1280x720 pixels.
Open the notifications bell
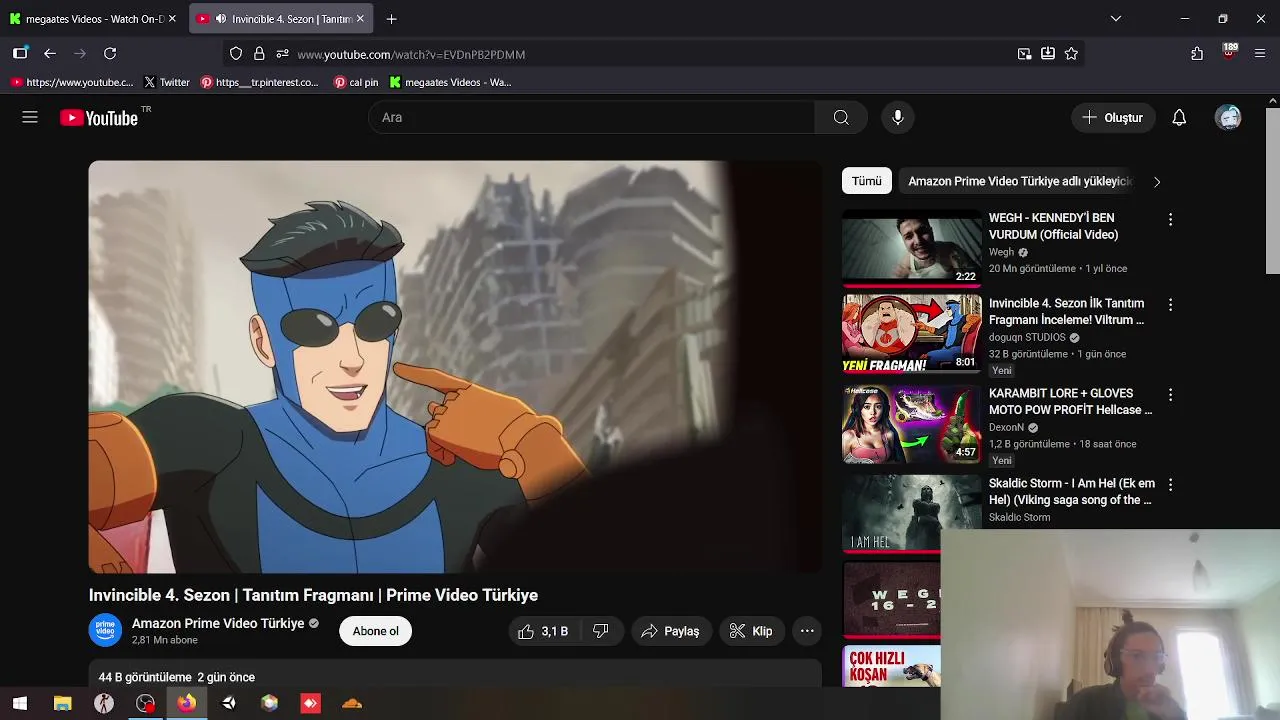coord(1179,118)
